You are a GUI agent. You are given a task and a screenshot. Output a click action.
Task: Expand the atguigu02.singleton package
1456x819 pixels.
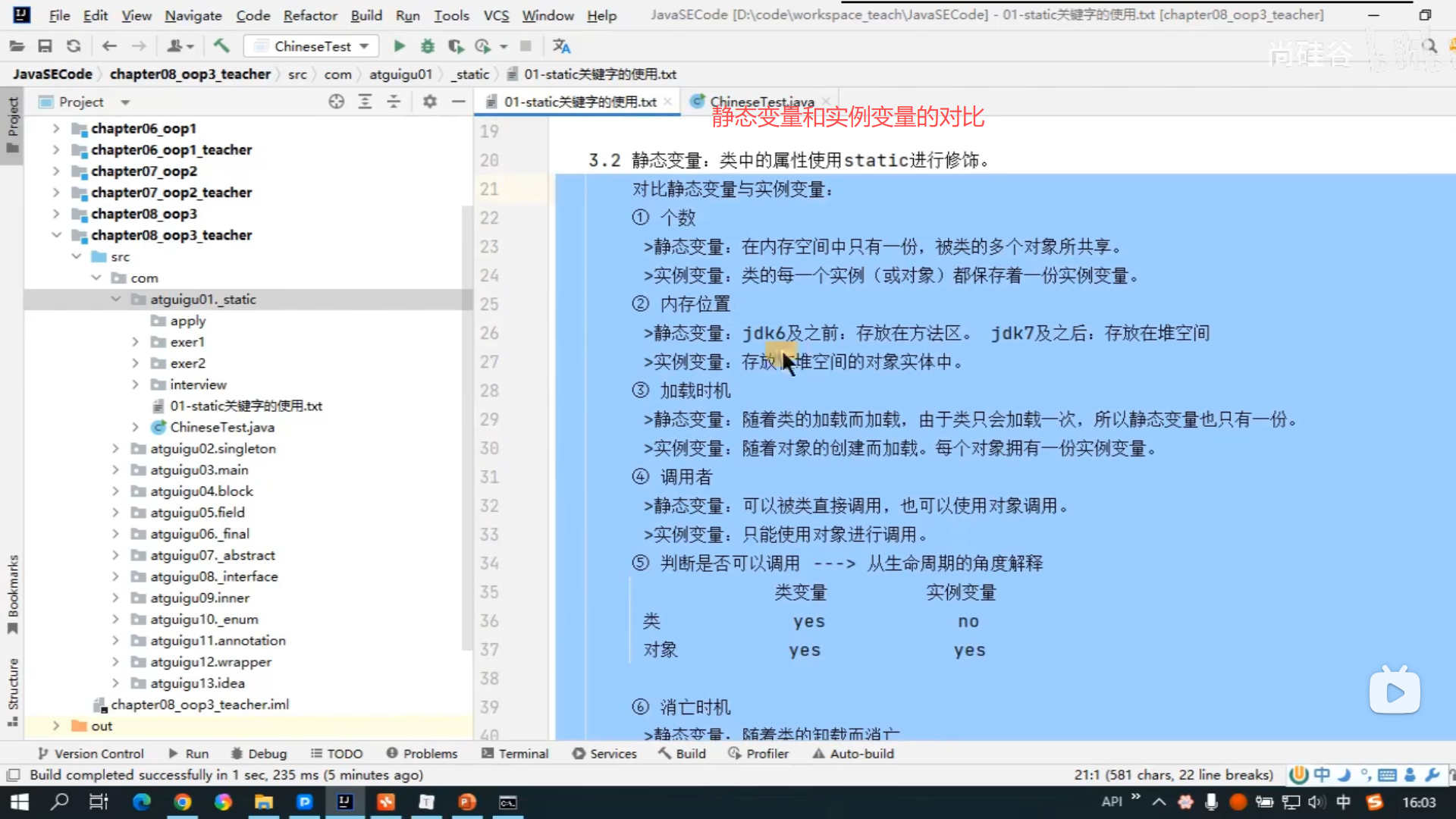116,449
